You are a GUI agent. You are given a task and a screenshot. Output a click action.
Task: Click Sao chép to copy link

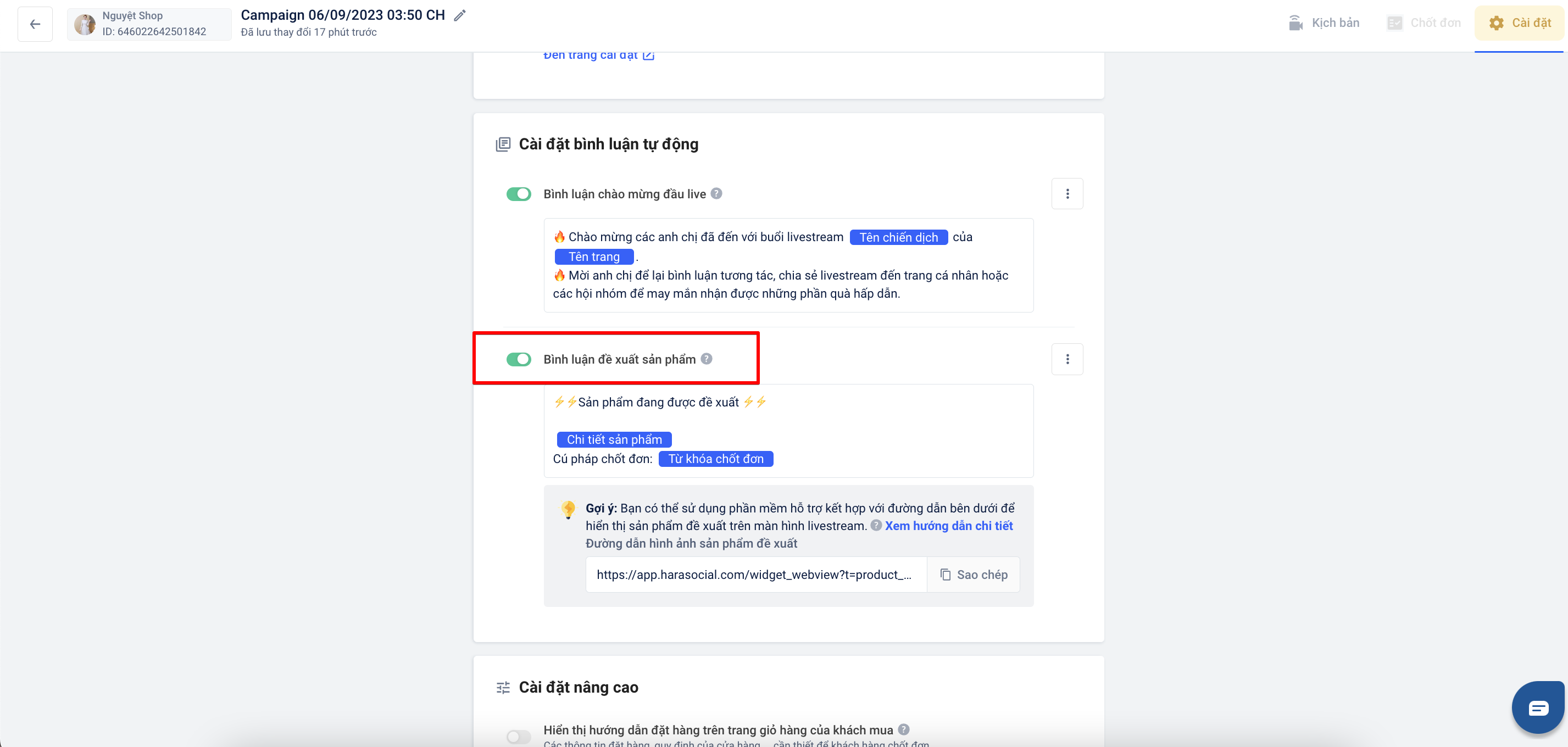974,575
